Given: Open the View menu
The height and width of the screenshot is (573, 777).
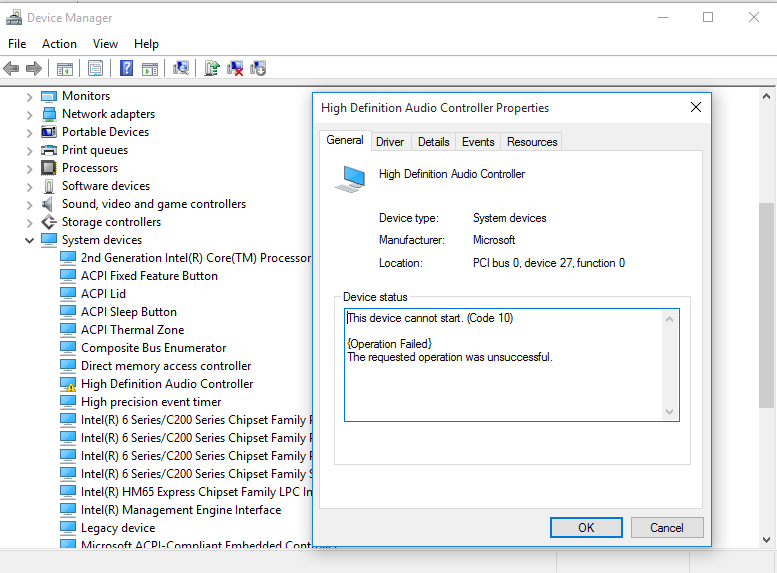Looking at the screenshot, I should [105, 44].
